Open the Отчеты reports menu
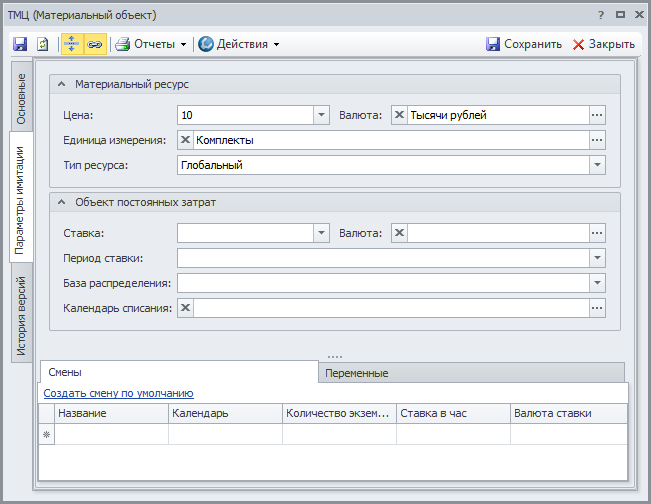This screenshot has height=504, width=651. point(152,44)
